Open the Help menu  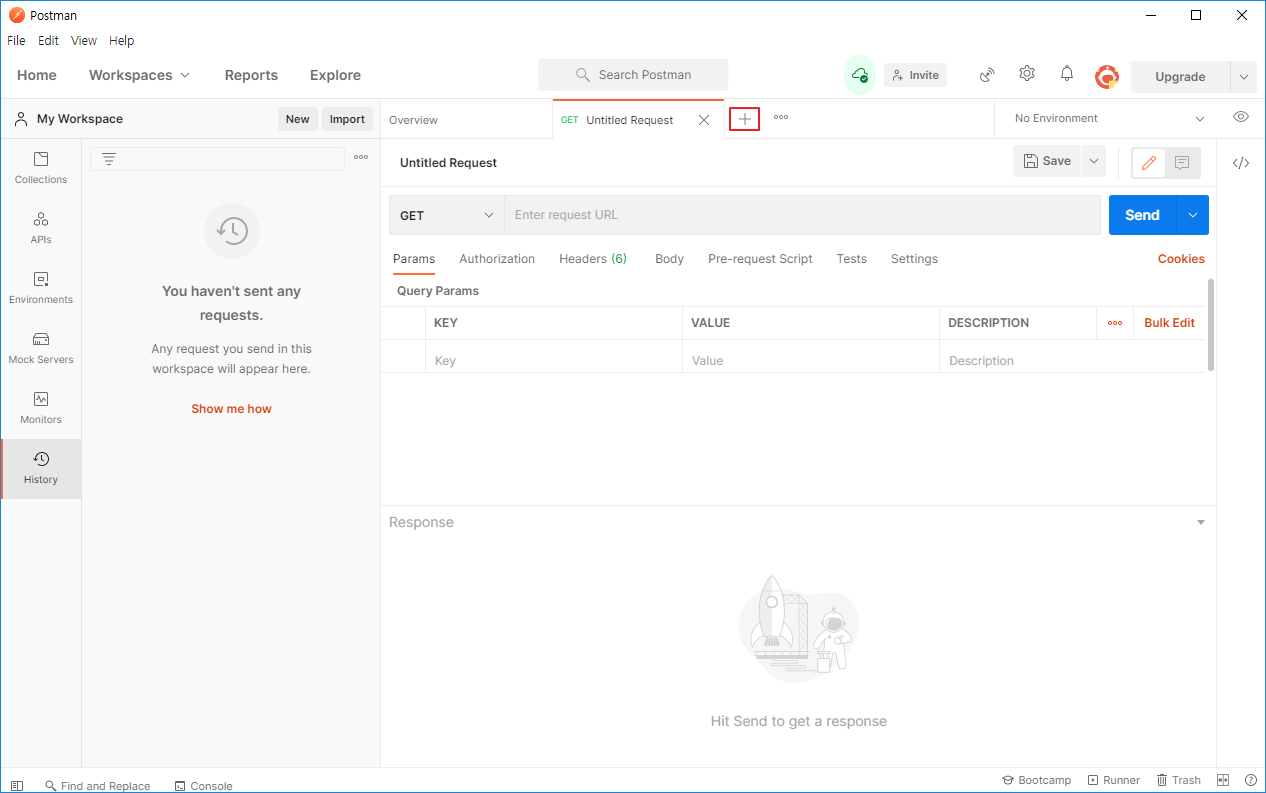[122, 41]
